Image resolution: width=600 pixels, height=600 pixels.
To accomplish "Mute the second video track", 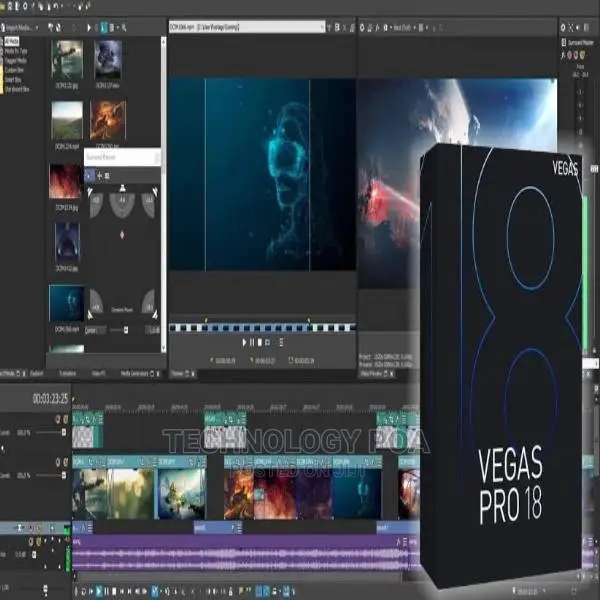I will click(58, 462).
